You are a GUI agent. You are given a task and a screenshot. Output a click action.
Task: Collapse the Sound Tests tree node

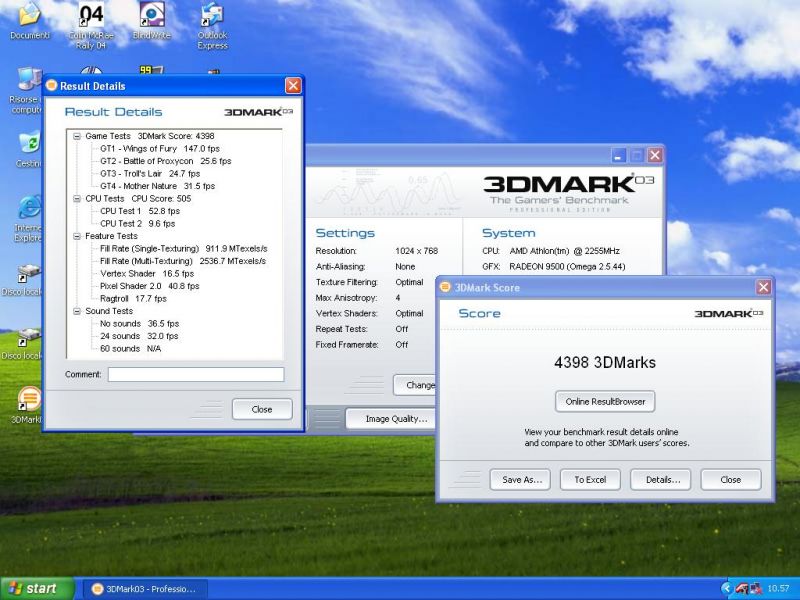click(77, 311)
